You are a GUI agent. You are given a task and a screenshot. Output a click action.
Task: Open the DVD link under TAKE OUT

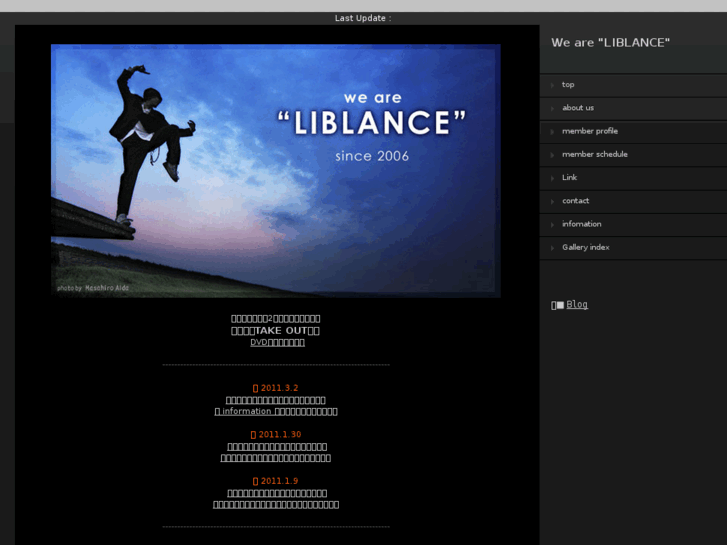click(x=277, y=342)
